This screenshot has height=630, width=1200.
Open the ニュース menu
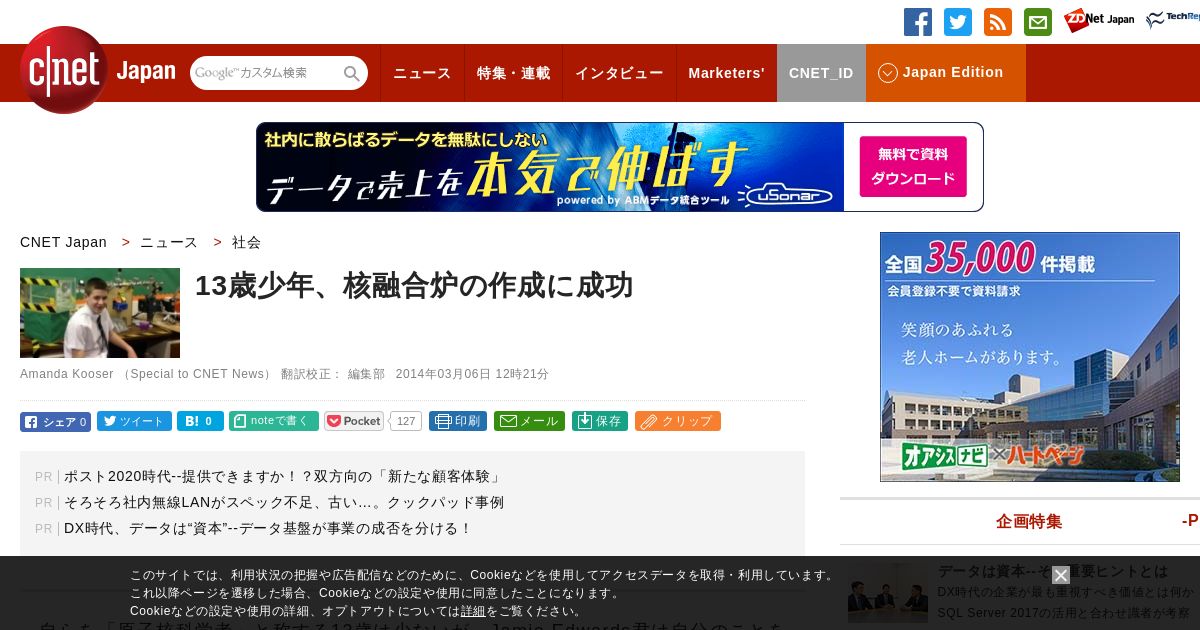(x=422, y=73)
